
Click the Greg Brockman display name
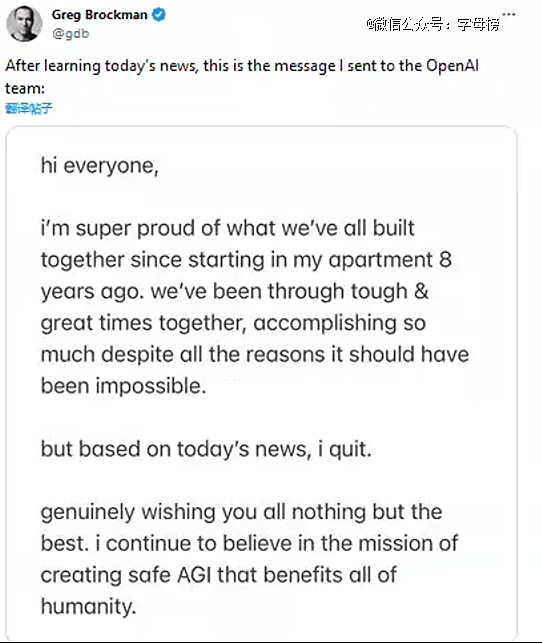coord(99,15)
